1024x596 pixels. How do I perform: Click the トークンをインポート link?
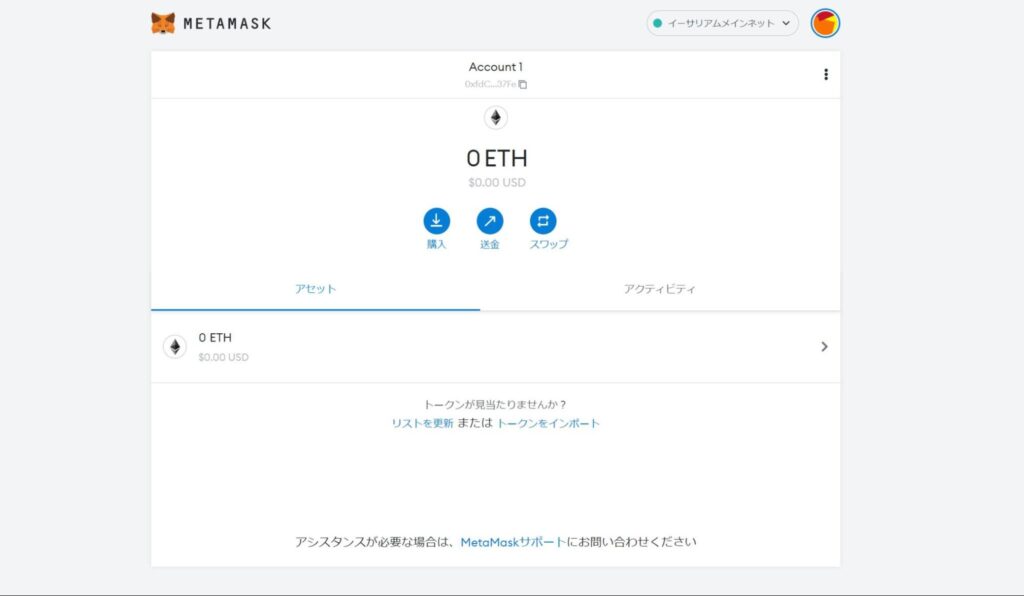(548, 423)
